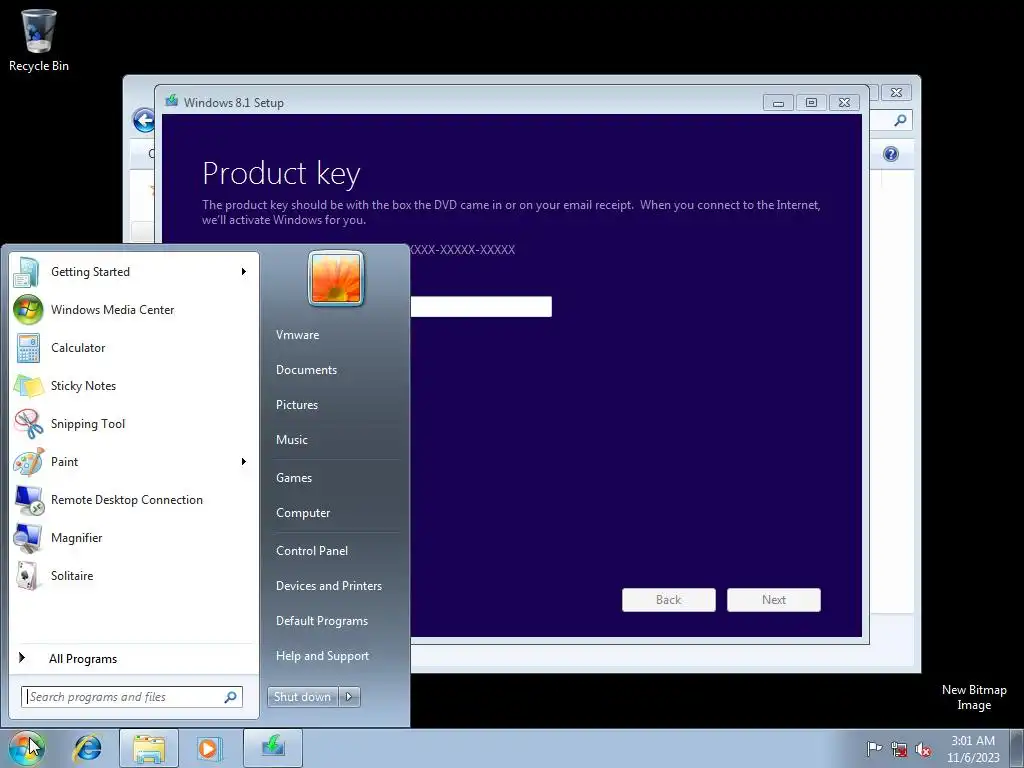Open Paint from the Start menu

(134, 461)
